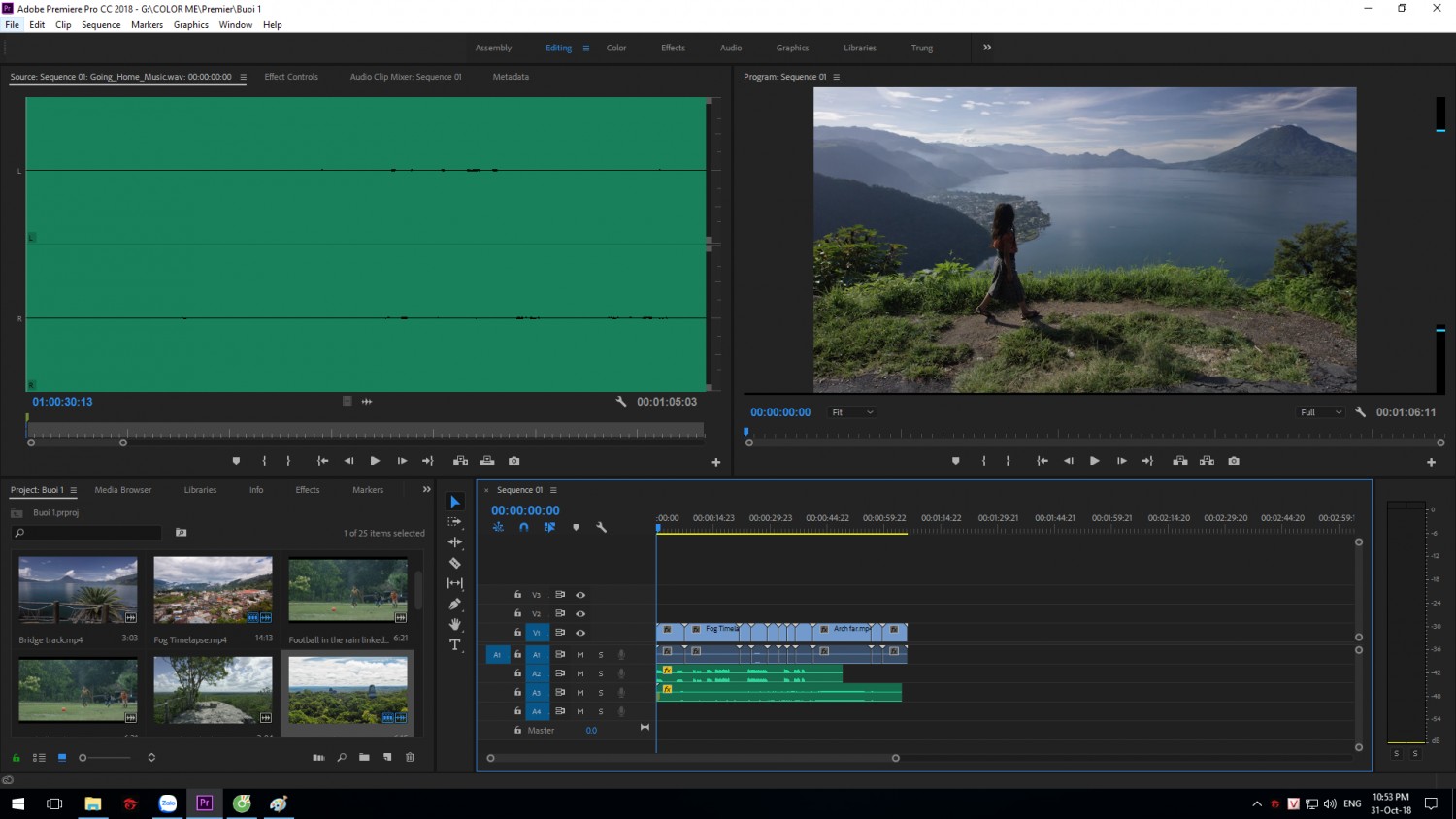Play the Source monitor

click(x=375, y=461)
